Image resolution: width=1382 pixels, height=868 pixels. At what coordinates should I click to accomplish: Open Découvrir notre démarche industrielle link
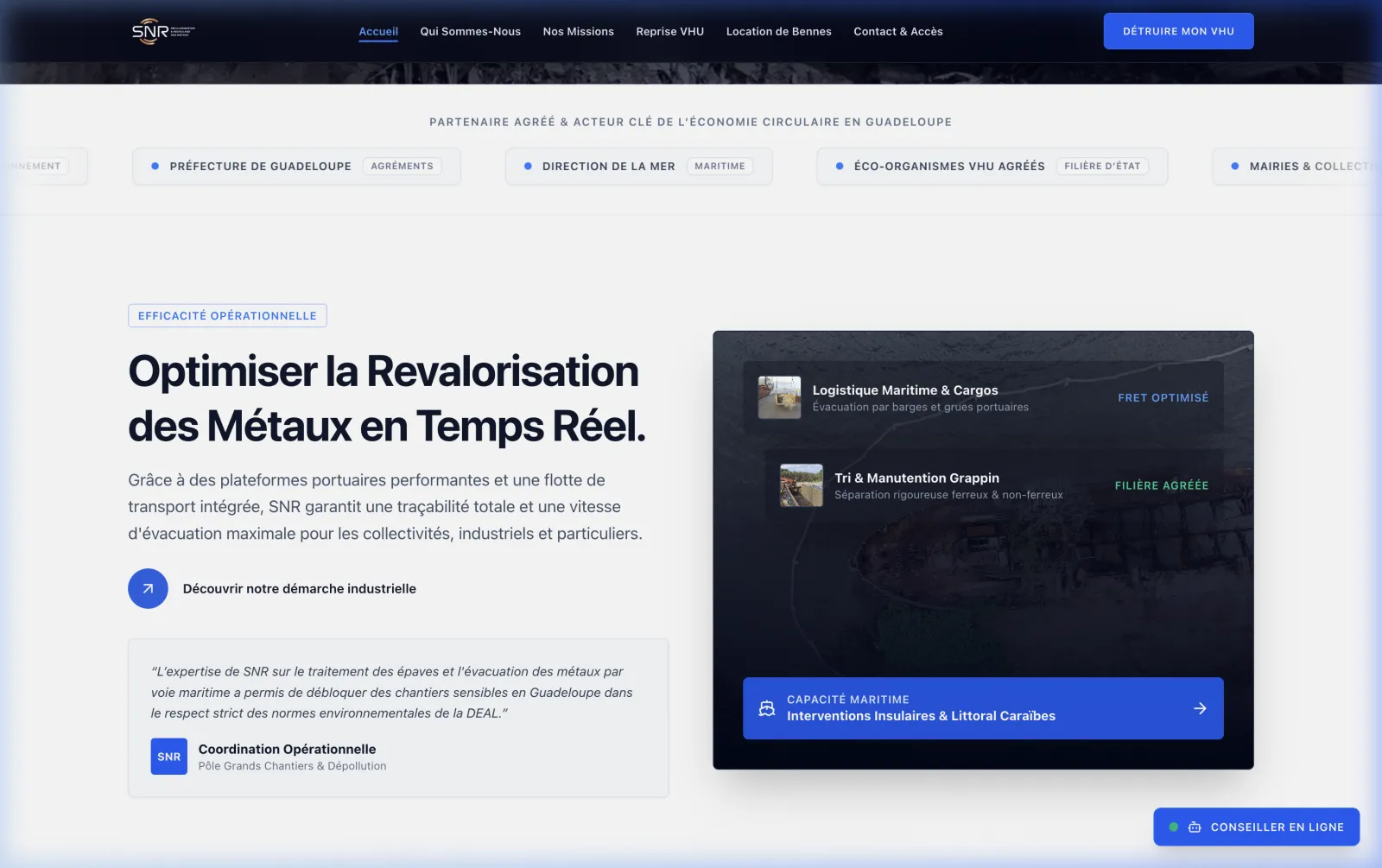(x=299, y=588)
